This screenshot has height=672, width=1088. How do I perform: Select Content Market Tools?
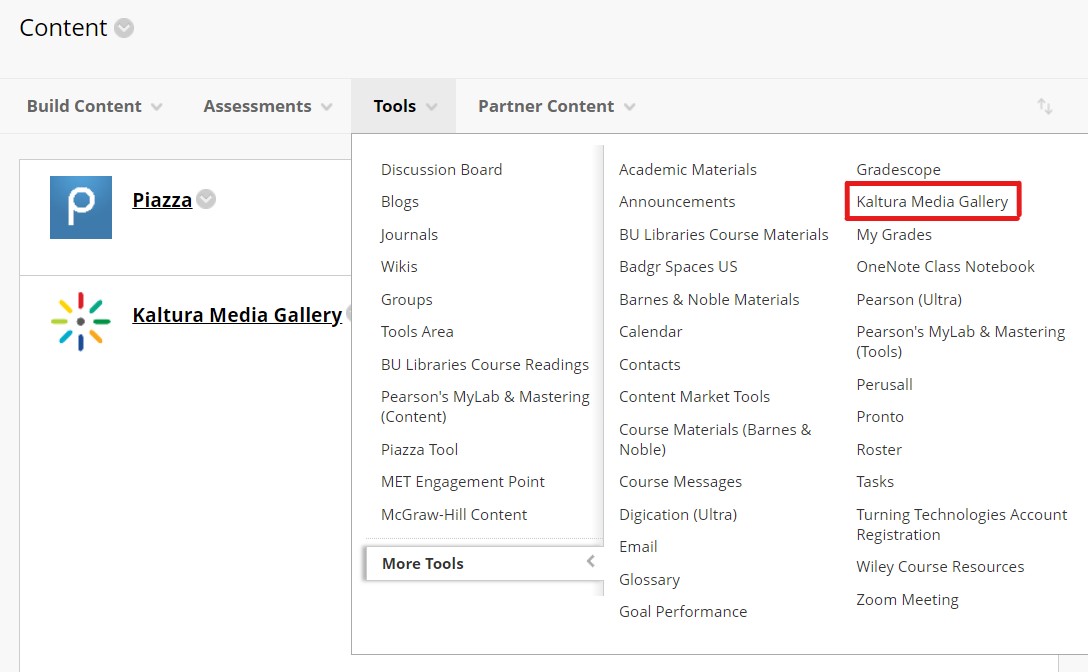pos(695,396)
